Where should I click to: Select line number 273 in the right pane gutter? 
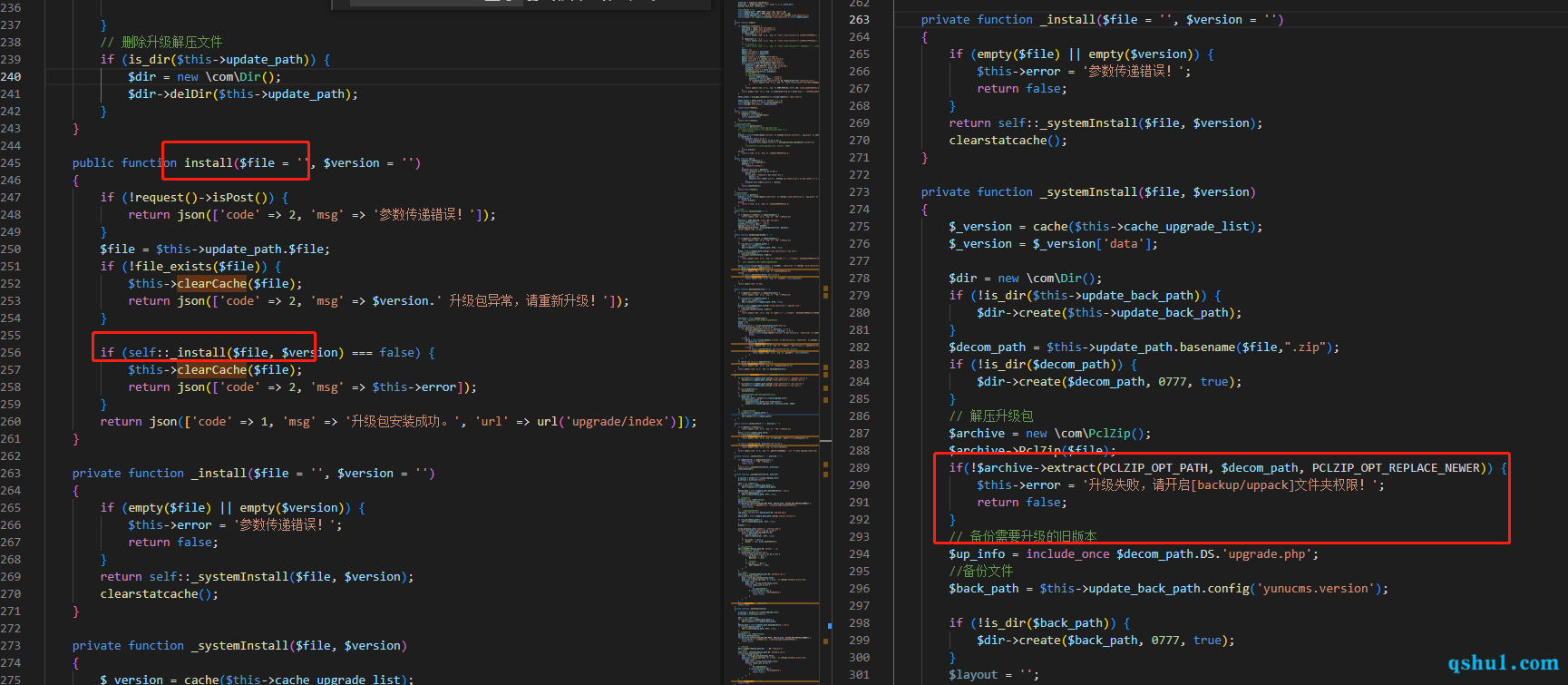pos(859,191)
